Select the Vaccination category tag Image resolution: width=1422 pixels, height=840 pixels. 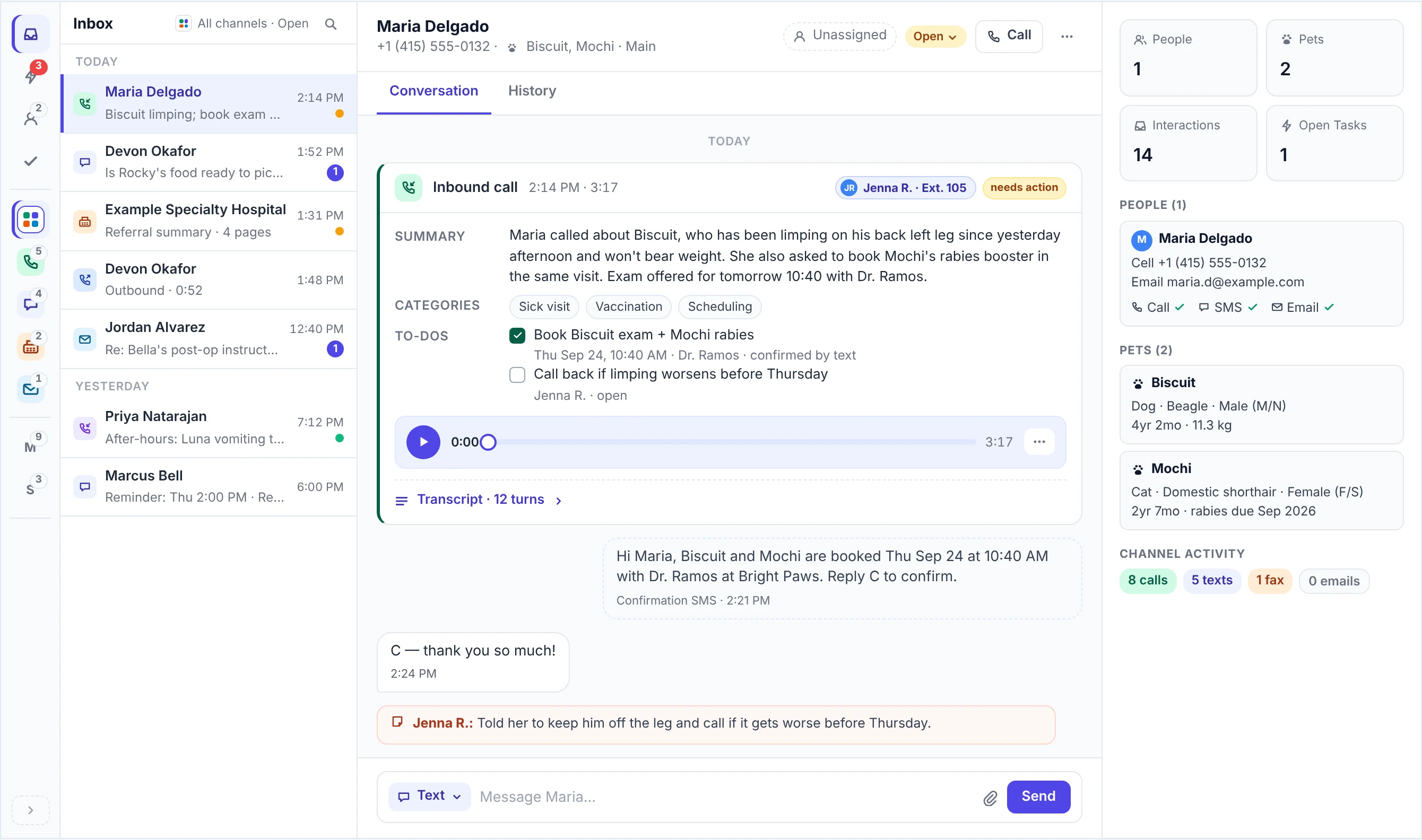coord(628,307)
